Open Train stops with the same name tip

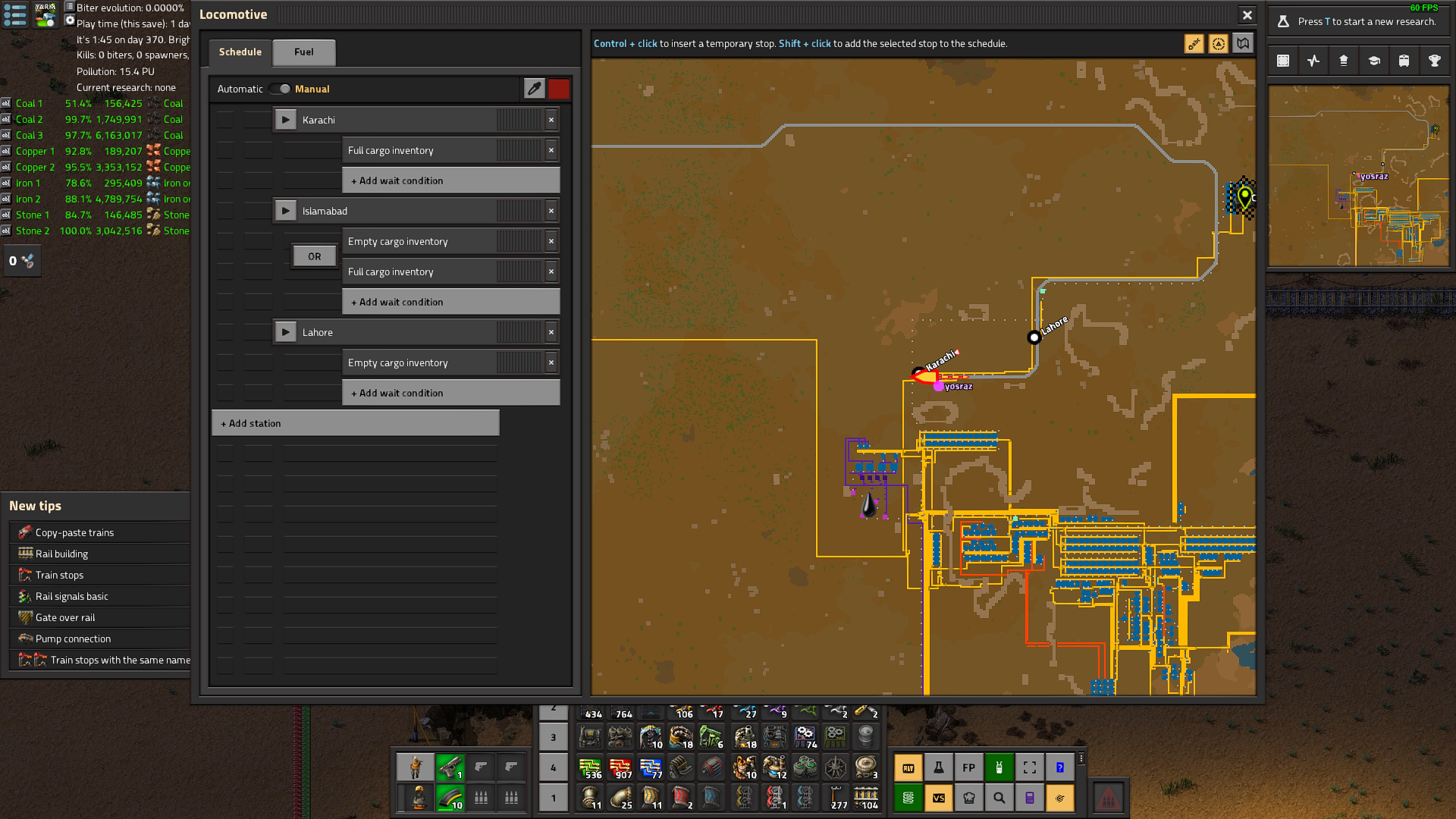tap(99, 660)
